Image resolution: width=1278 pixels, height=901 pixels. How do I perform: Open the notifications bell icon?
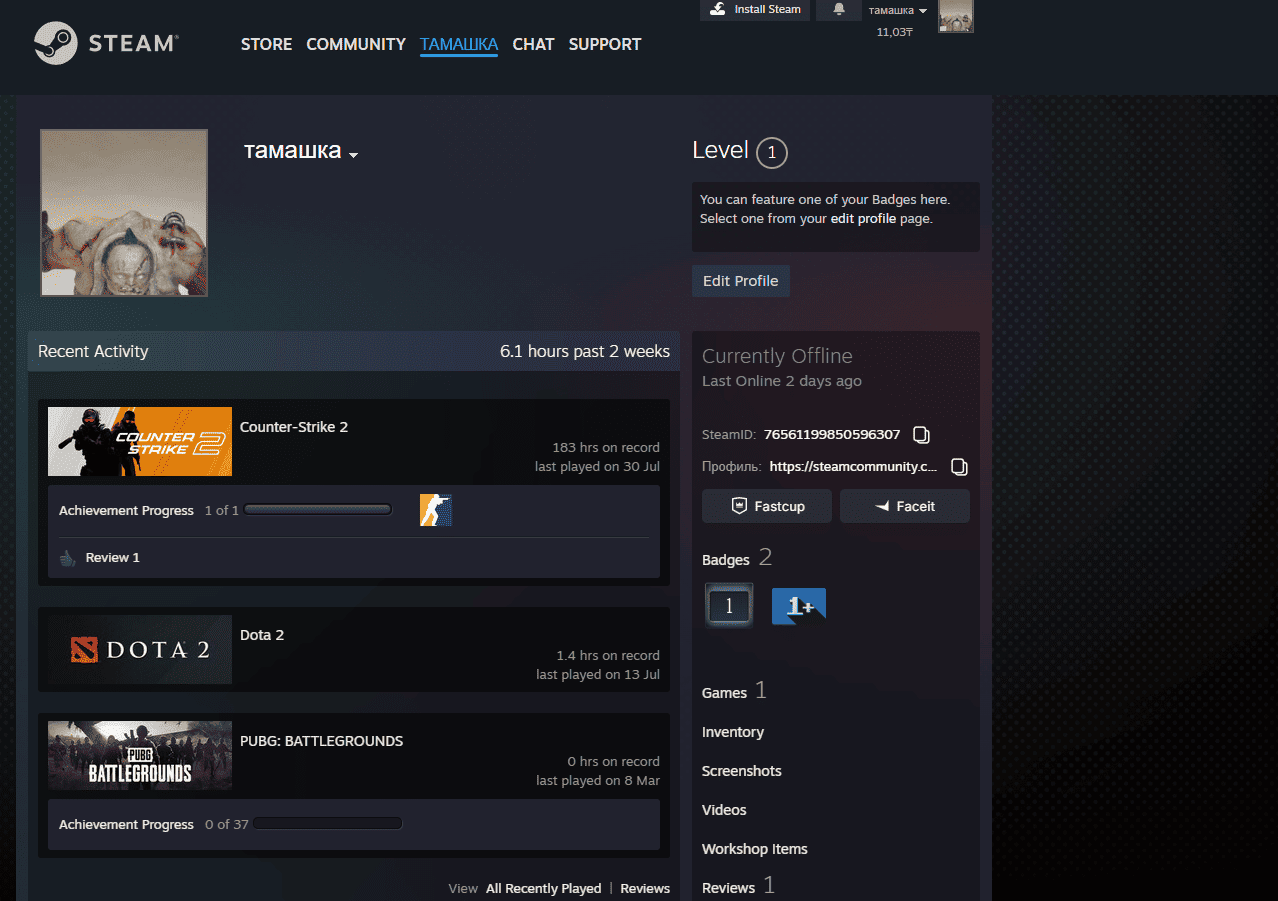tap(839, 9)
